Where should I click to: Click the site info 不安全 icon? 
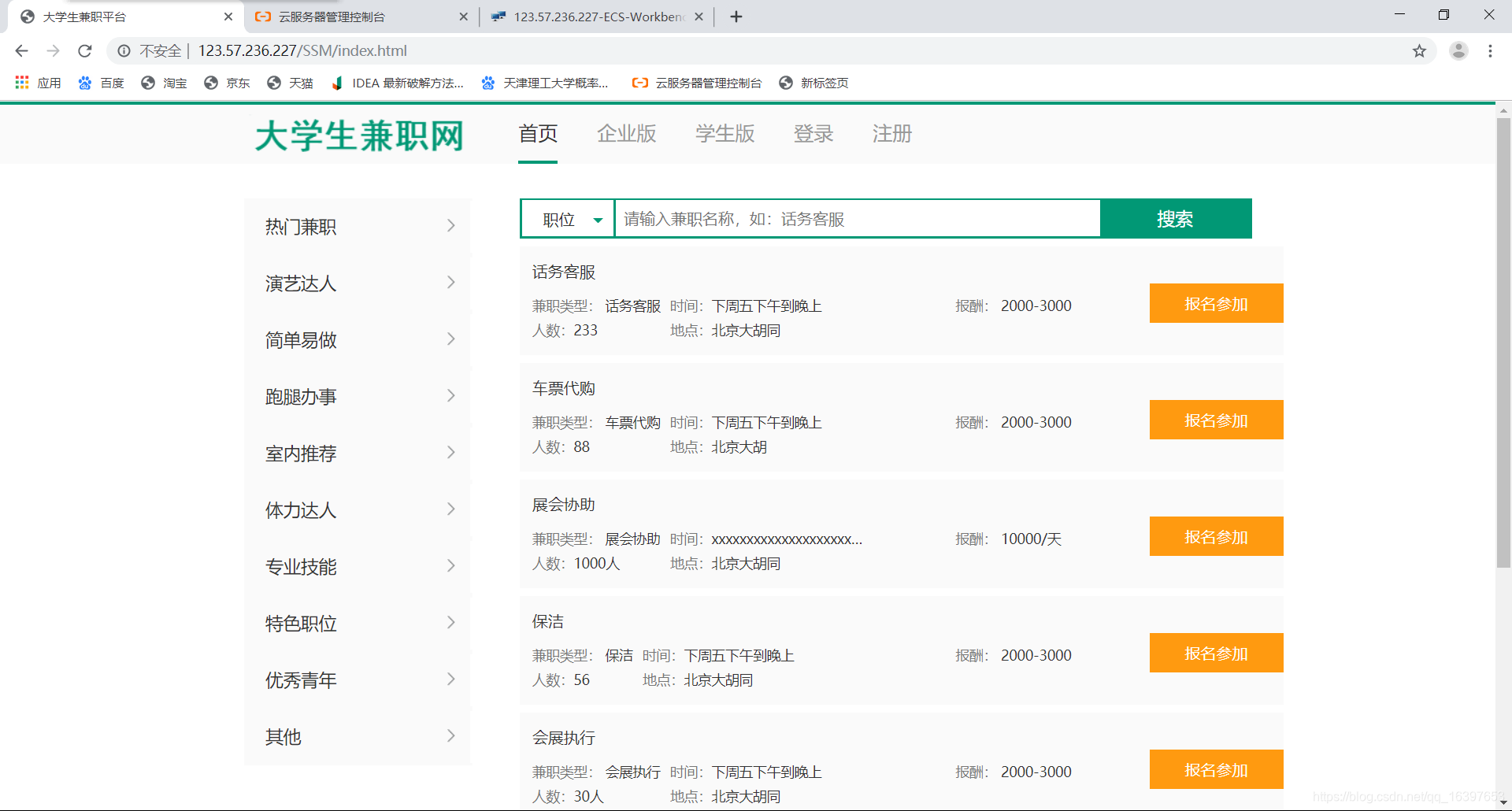click(x=124, y=51)
